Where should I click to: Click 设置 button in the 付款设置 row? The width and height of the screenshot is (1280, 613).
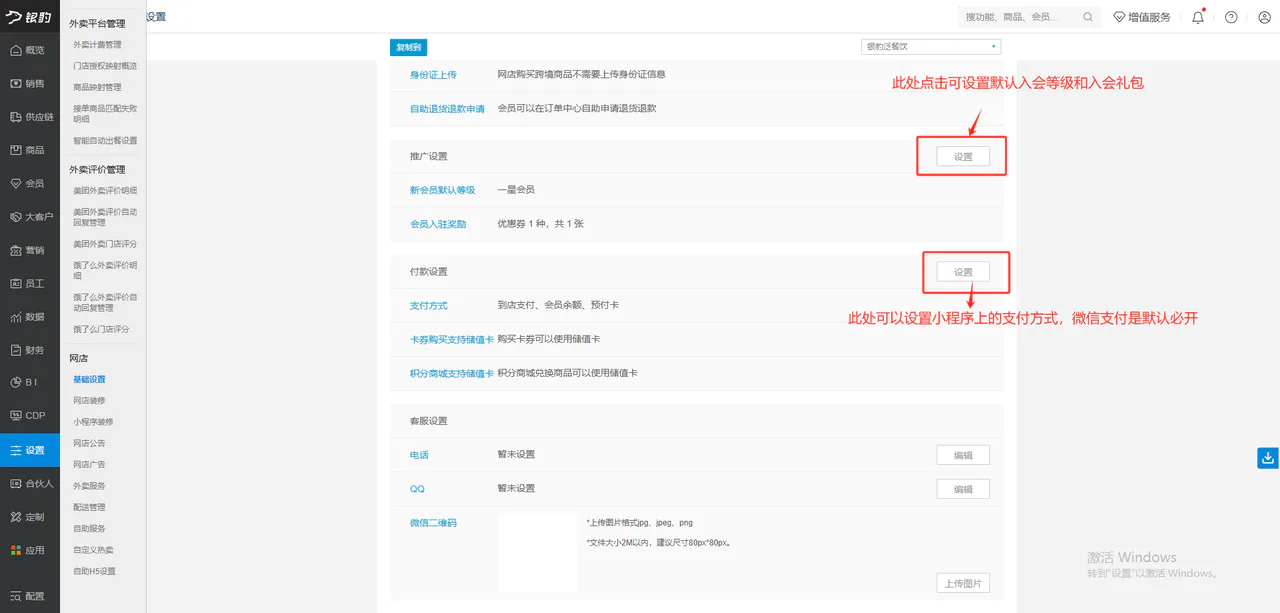pyautogui.click(x=963, y=272)
